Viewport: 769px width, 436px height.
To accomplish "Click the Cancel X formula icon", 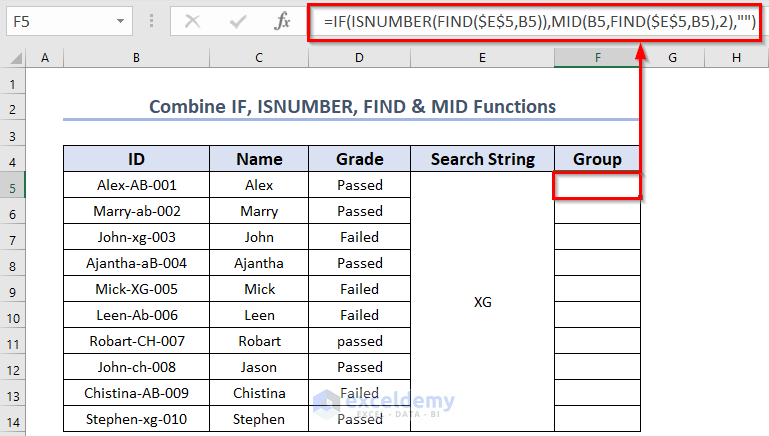I will (192, 20).
